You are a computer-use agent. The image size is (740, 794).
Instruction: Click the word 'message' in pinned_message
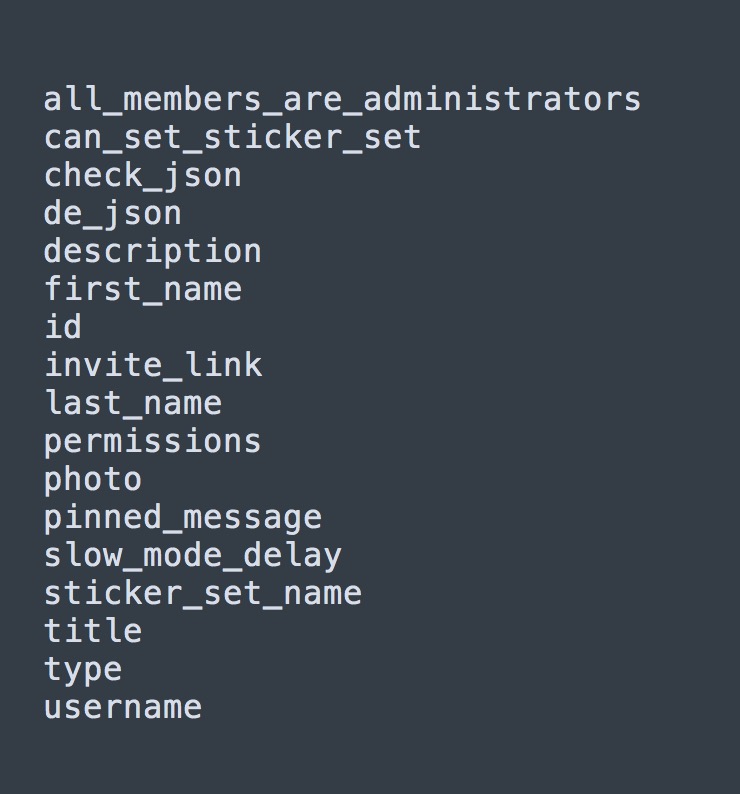point(252,518)
